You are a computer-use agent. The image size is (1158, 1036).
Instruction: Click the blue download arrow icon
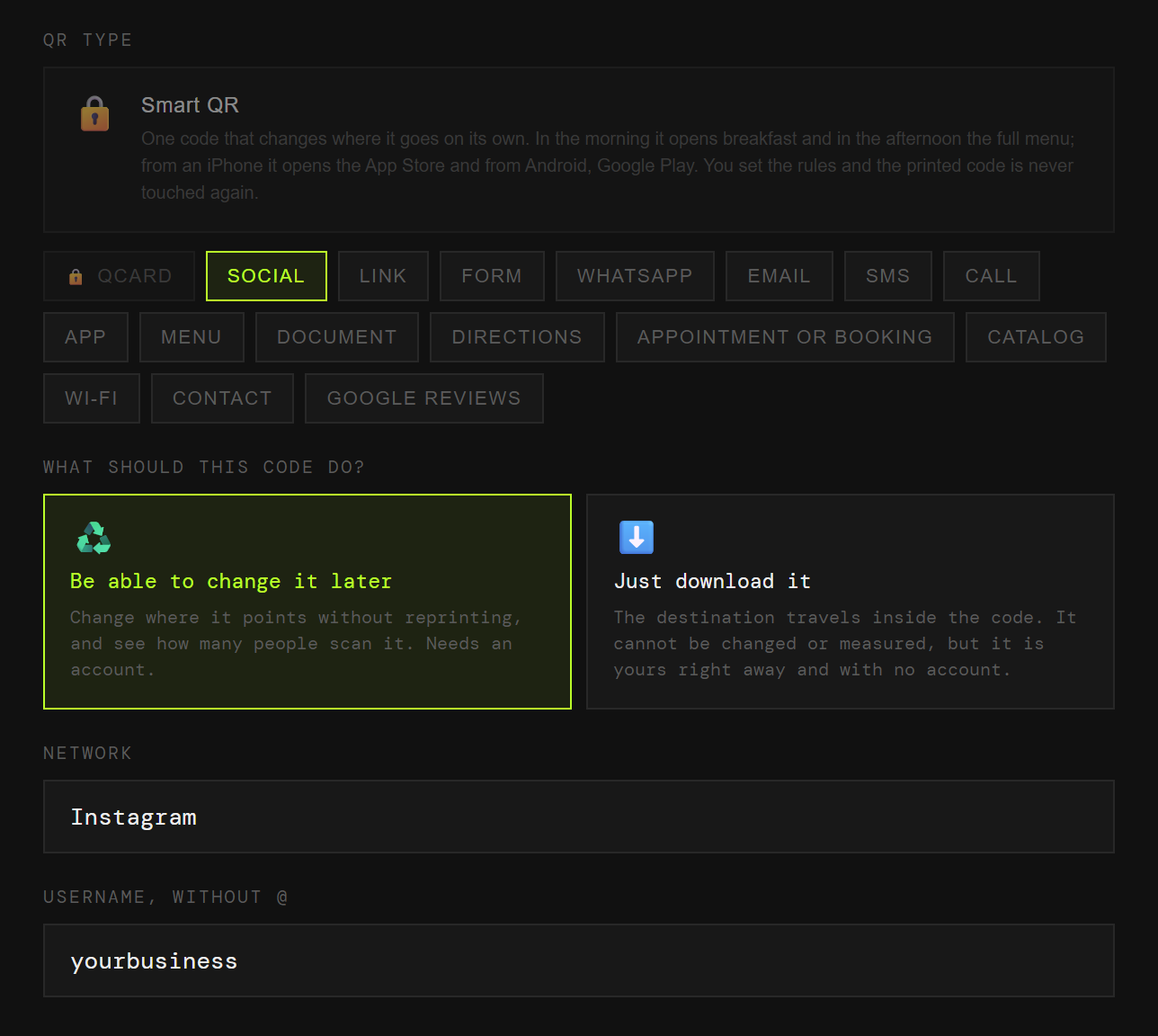(x=637, y=538)
